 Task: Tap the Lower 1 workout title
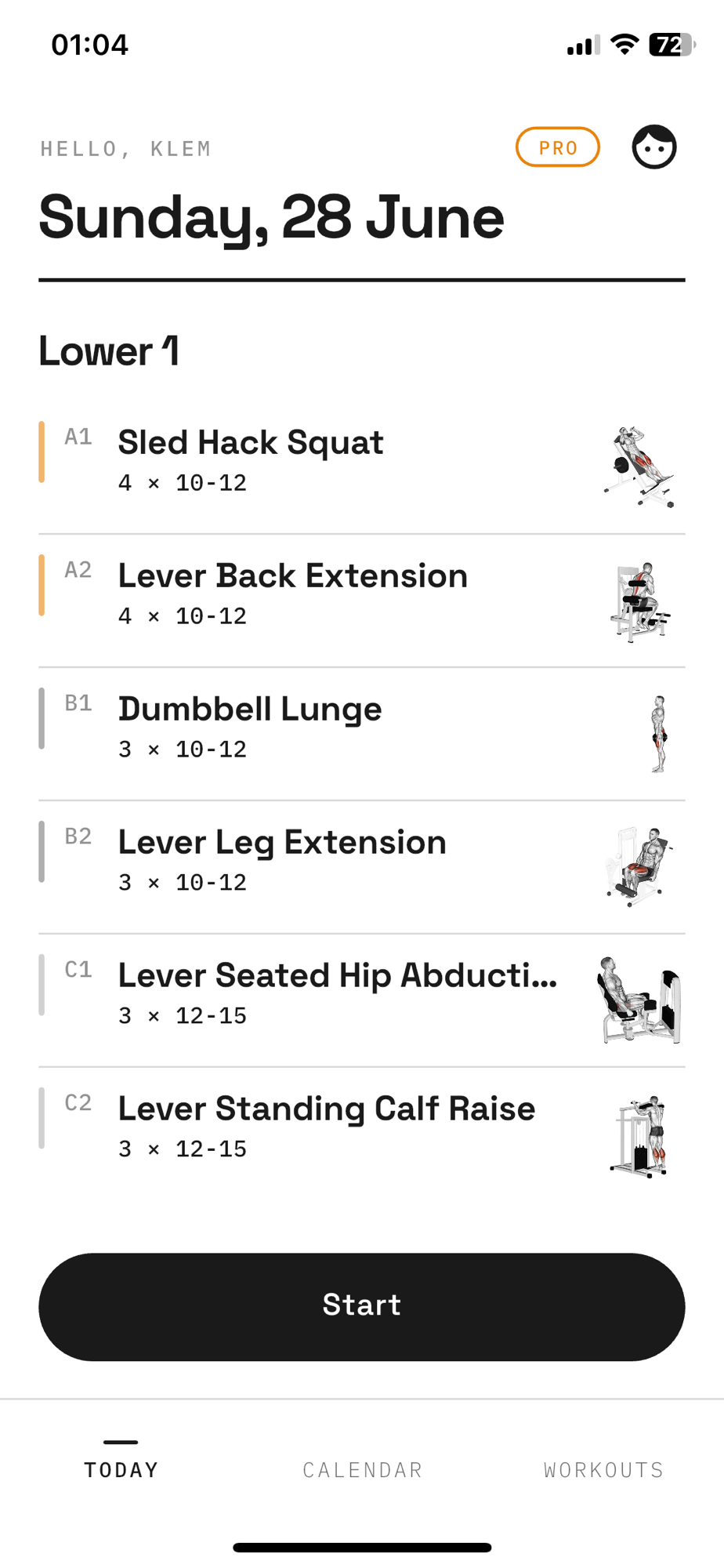tap(109, 350)
